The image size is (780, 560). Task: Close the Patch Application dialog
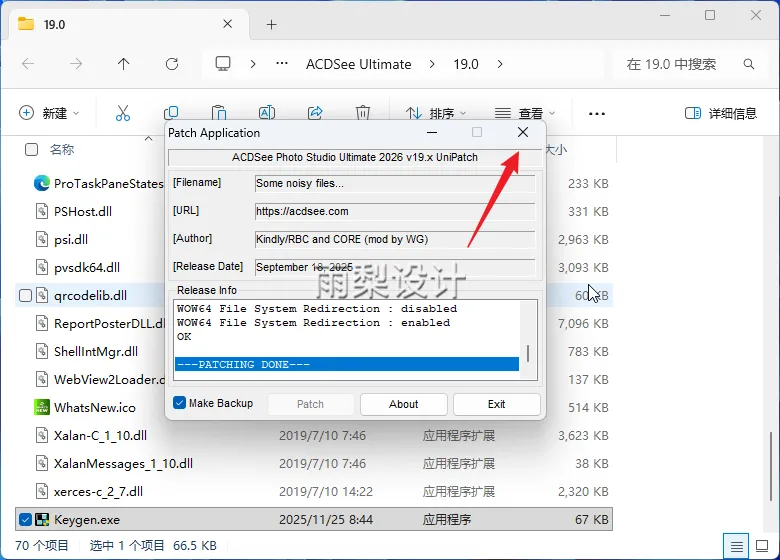(x=523, y=132)
